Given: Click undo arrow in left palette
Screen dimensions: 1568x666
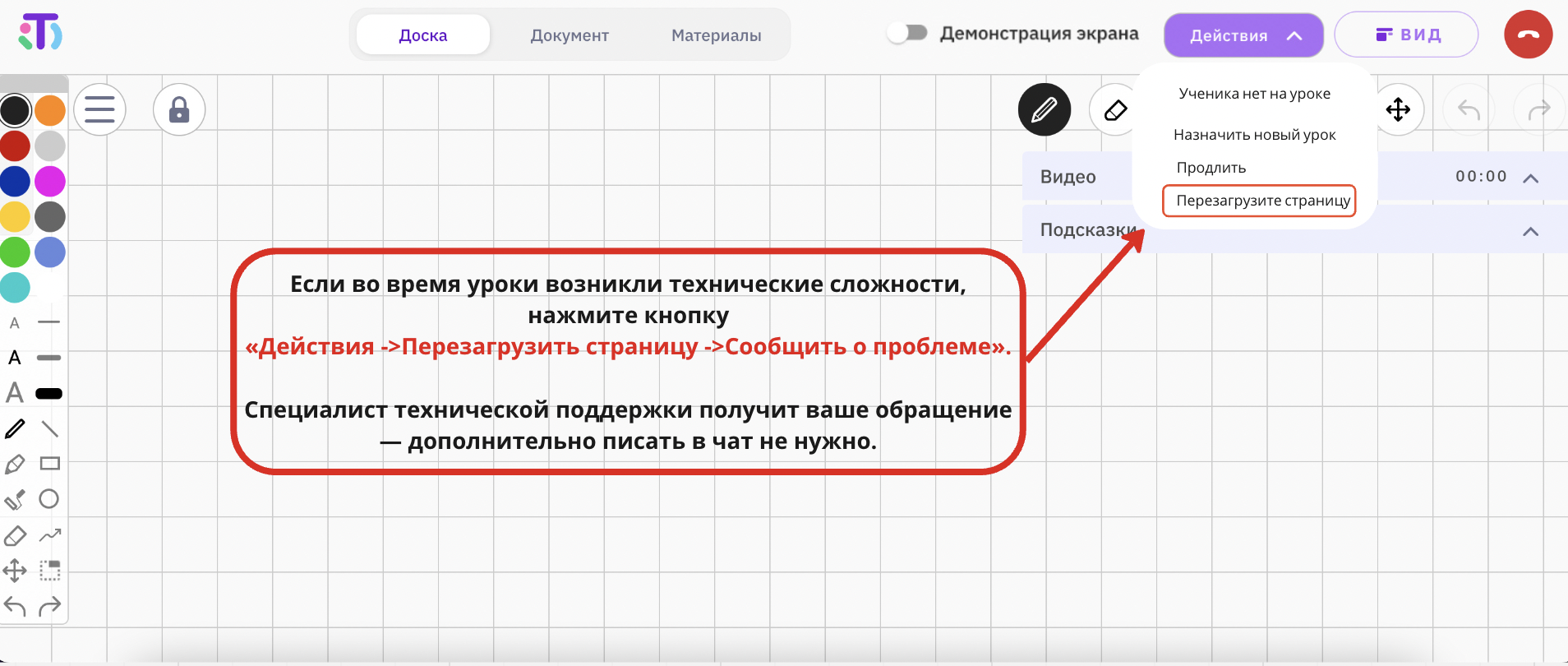Looking at the screenshot, I should click(15, 607).
